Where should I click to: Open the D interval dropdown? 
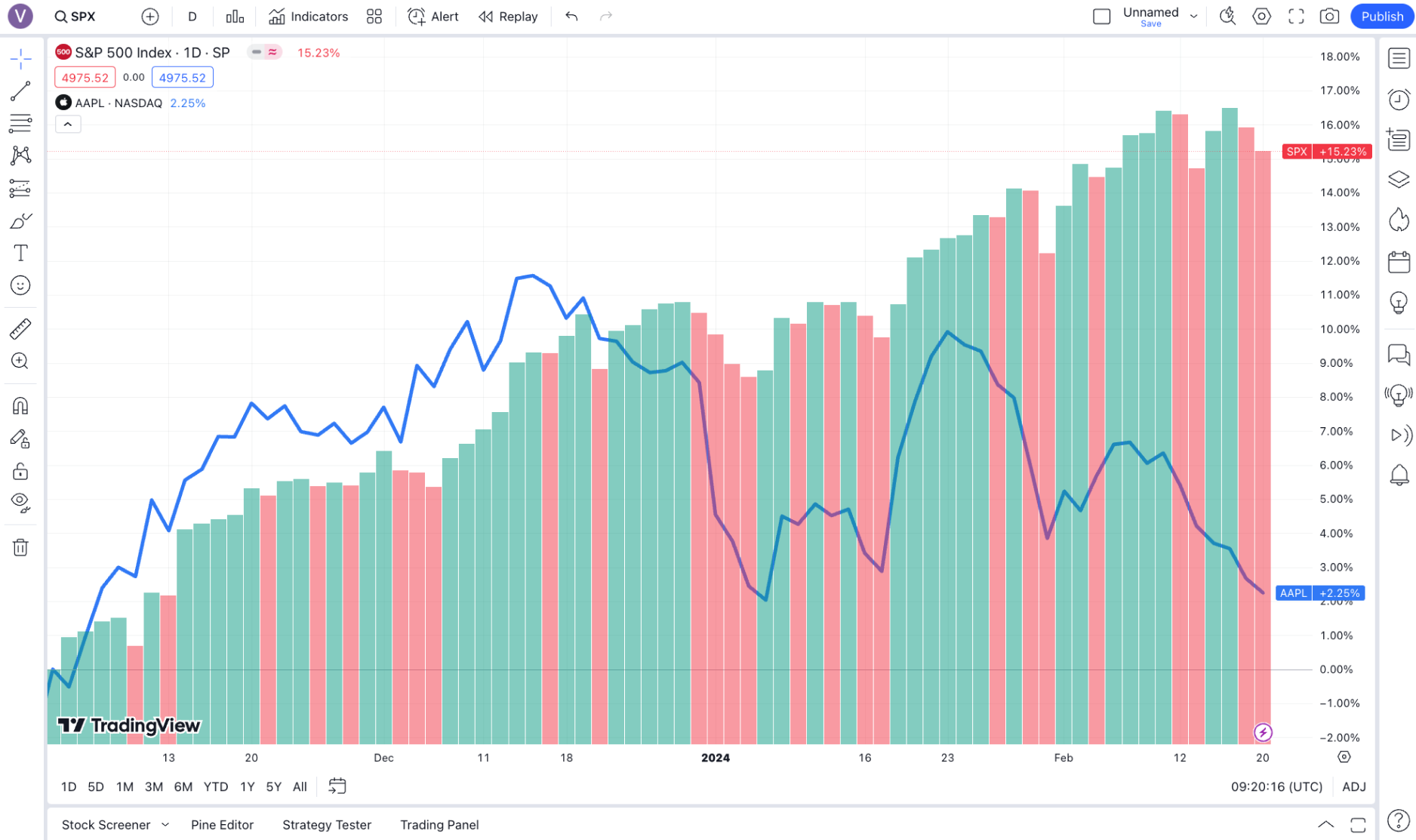click(192, 17)
